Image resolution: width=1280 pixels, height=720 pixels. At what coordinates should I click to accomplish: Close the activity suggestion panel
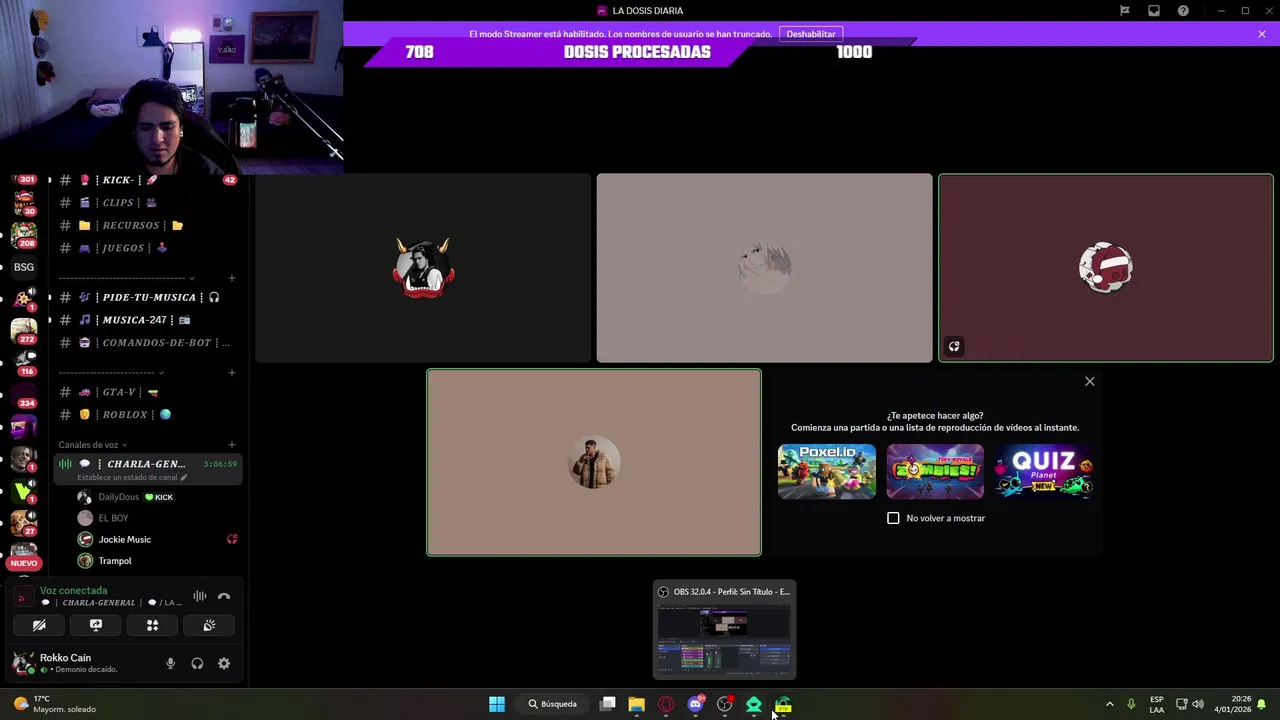(x=1090, y=381)
